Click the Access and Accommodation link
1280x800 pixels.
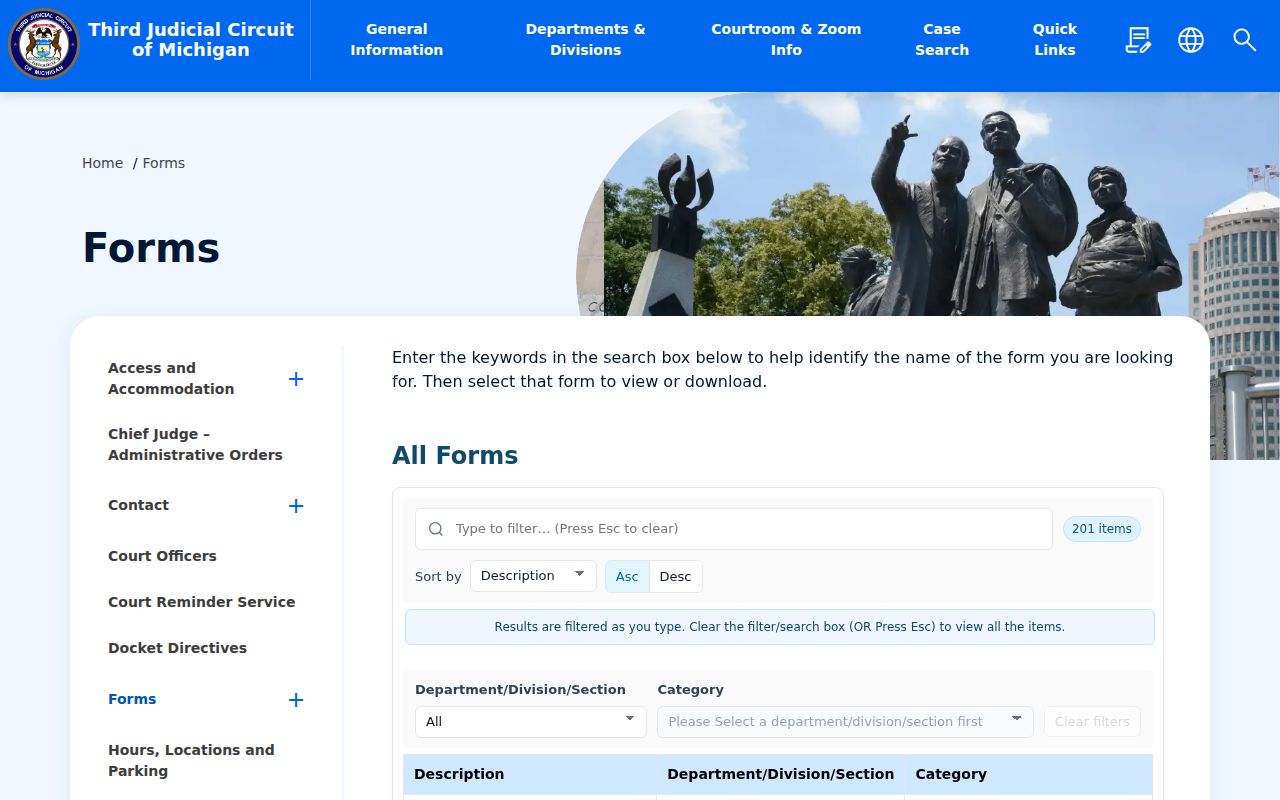[171, 379]
